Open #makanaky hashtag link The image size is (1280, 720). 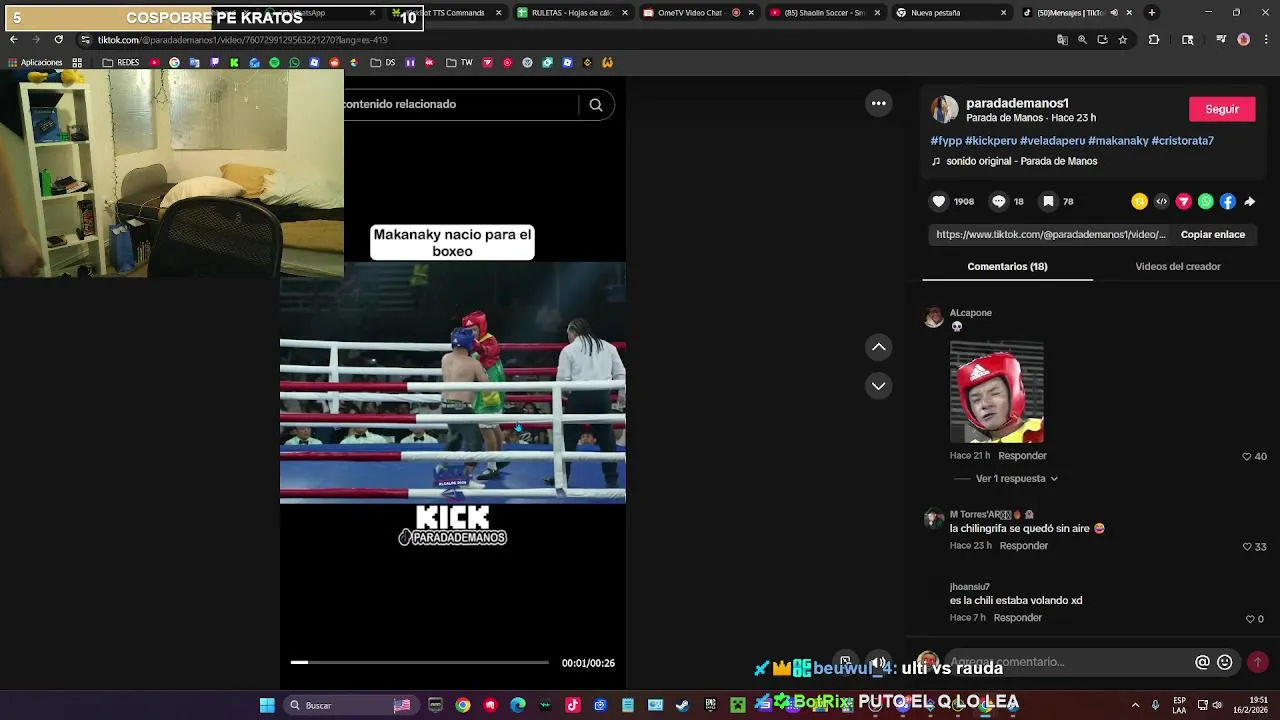pos(1118,141)
